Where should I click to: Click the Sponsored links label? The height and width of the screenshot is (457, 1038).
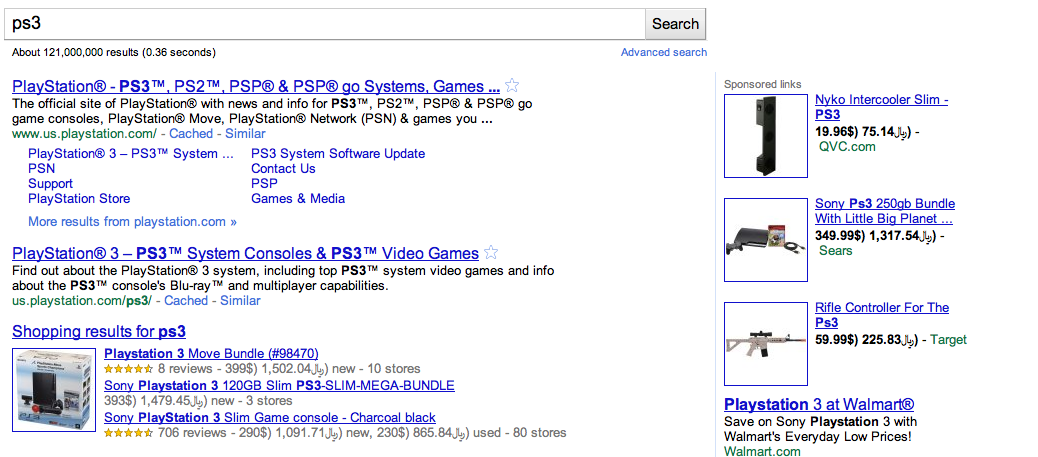click(763, 84)
